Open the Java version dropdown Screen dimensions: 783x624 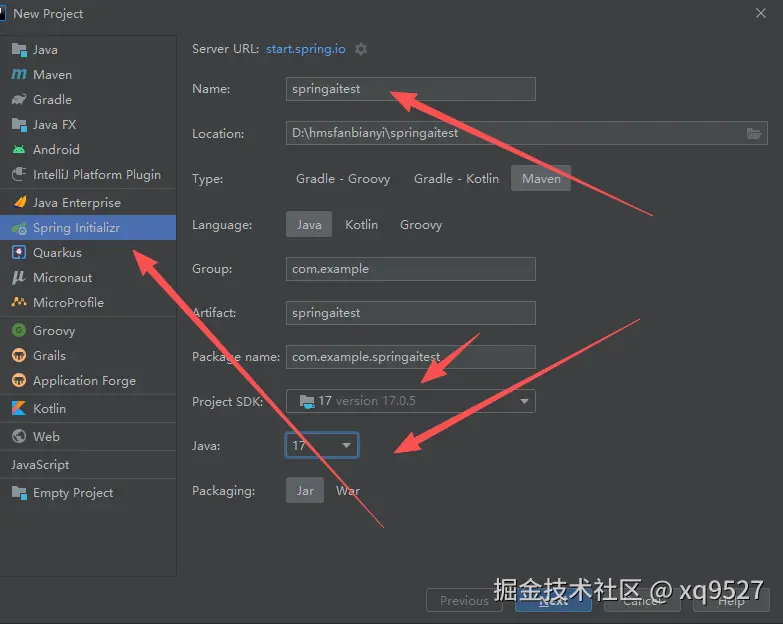(322, 445)
